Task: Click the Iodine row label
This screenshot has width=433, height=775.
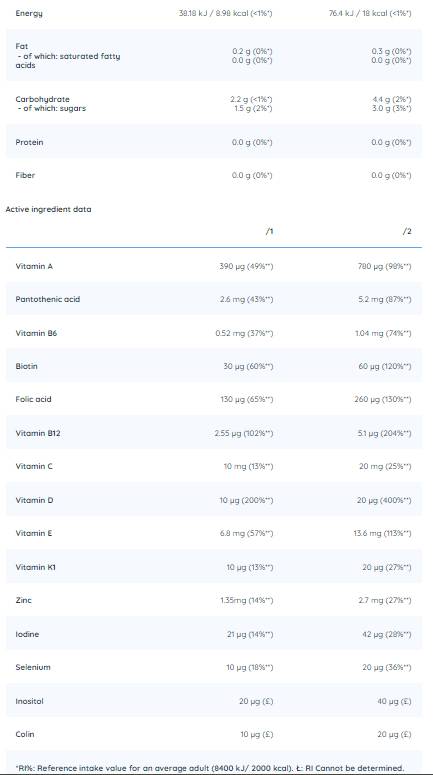Action: click(27, 634)
